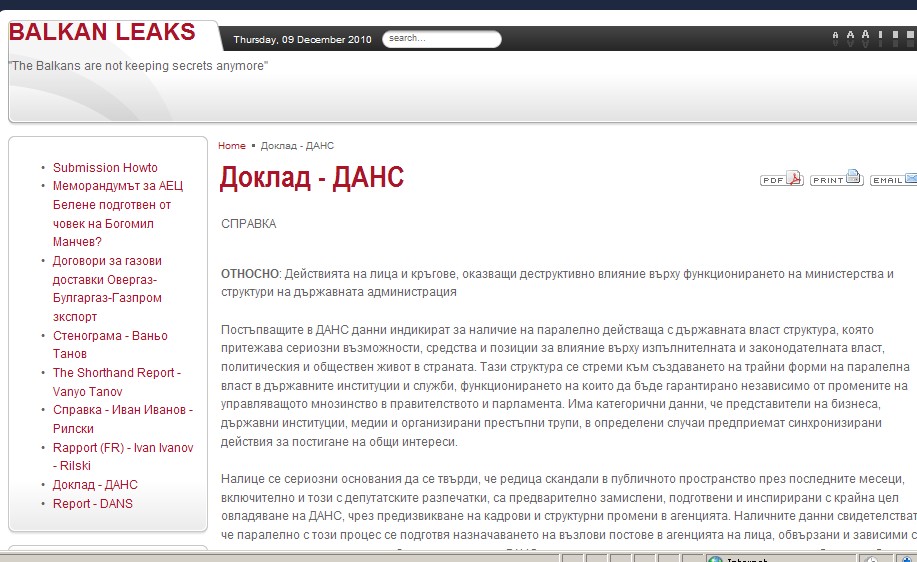Select the smallest font size A icon

[835, 38]
